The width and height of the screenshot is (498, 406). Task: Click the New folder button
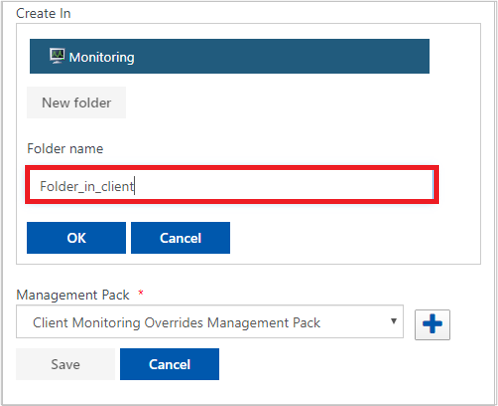(76, 103)
